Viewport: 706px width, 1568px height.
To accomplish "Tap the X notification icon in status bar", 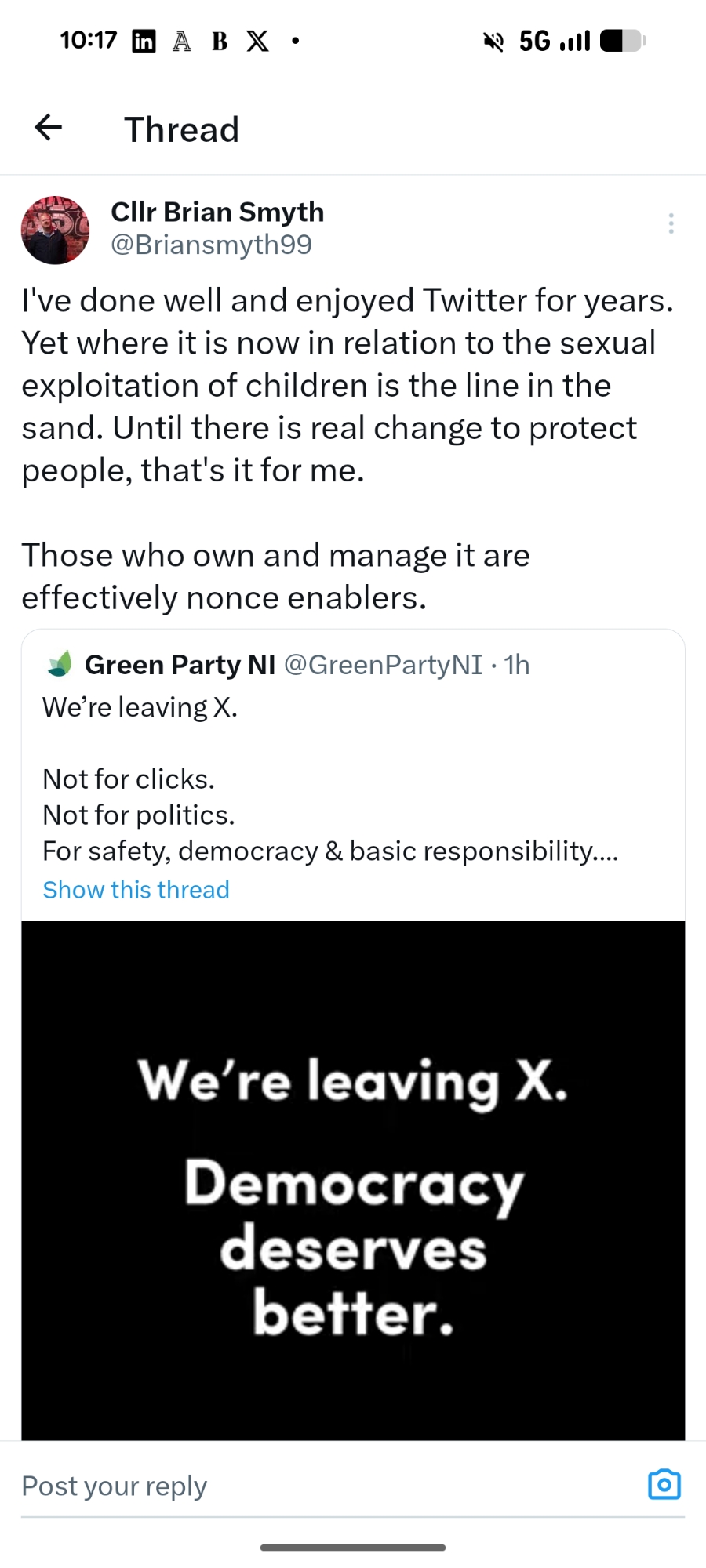I will [257, 41].
